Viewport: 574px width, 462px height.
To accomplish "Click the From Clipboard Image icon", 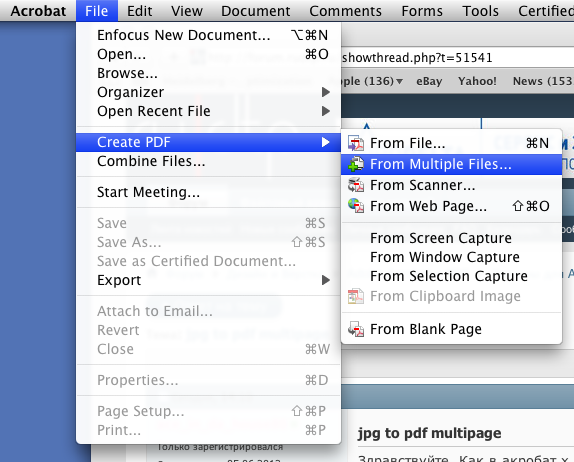I will (x=356, y=296).
